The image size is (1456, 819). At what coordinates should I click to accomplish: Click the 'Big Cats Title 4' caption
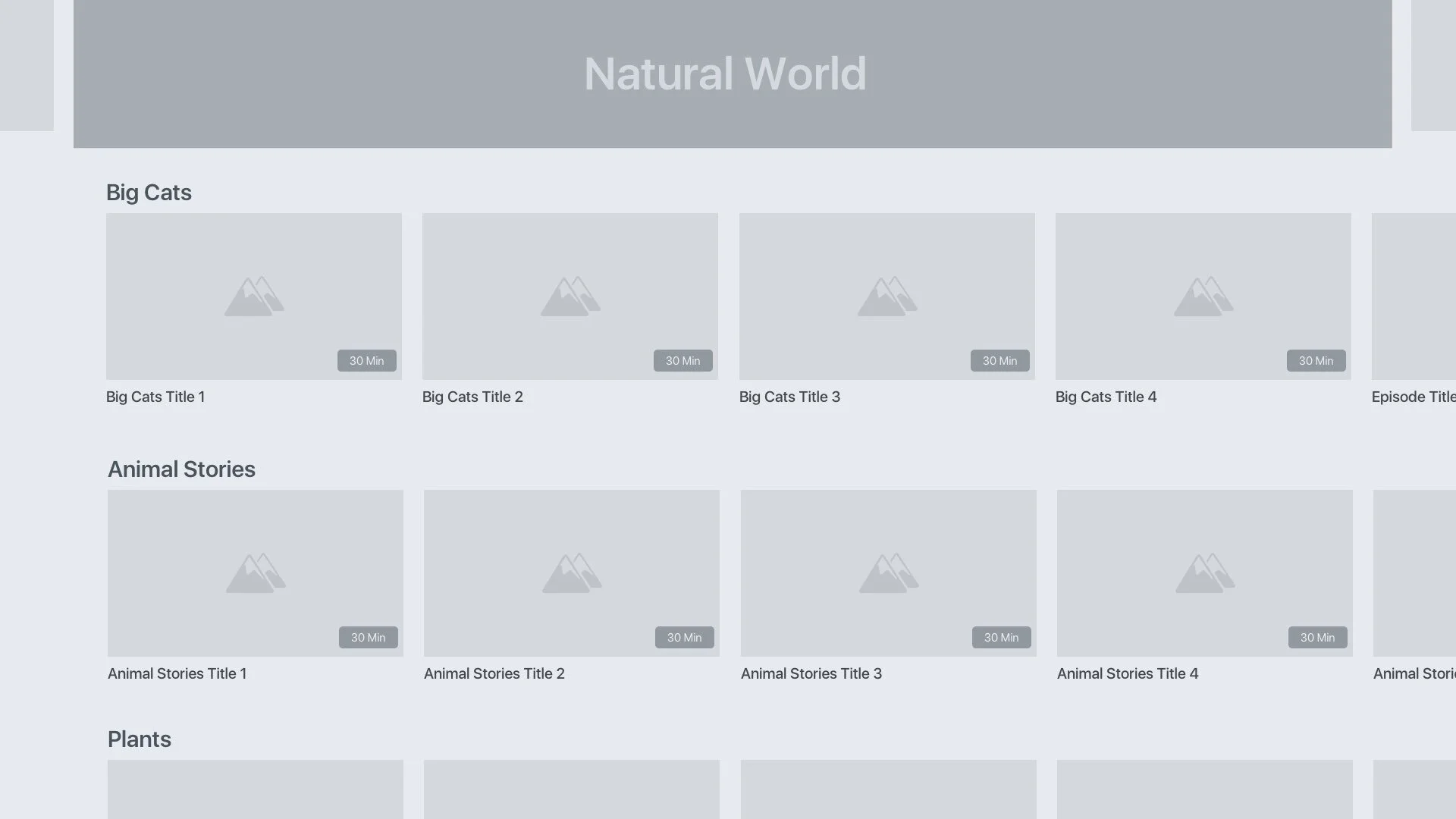click(x=1106, y=397)
